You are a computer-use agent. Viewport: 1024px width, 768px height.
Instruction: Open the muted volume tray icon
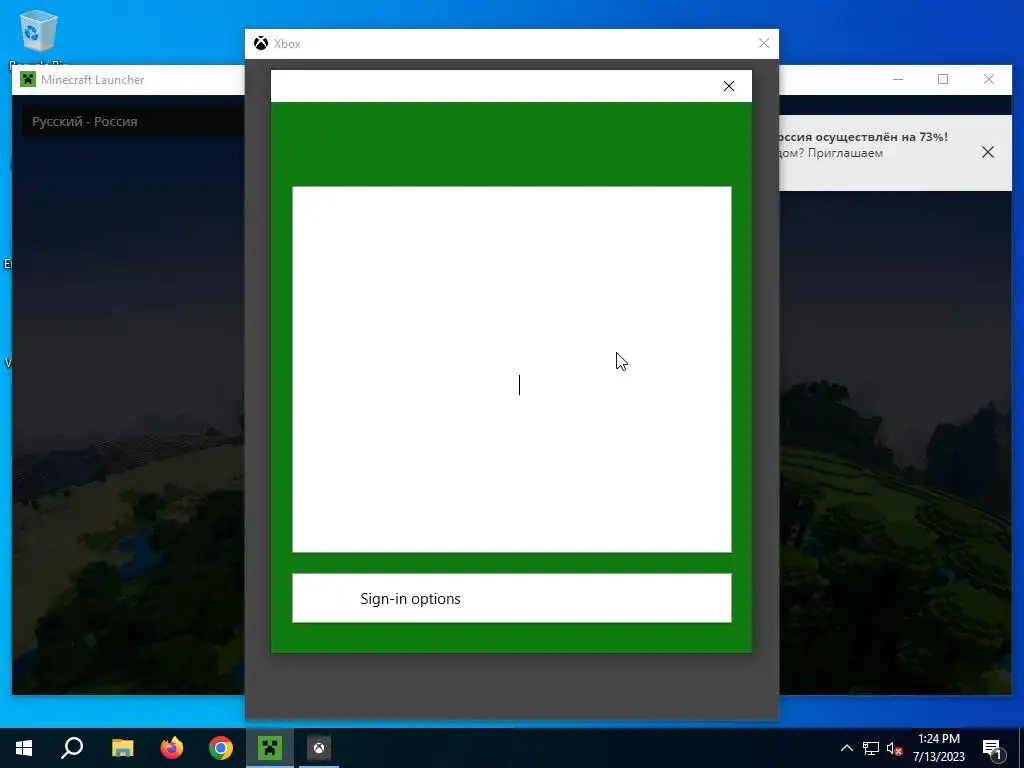(894, 748)
